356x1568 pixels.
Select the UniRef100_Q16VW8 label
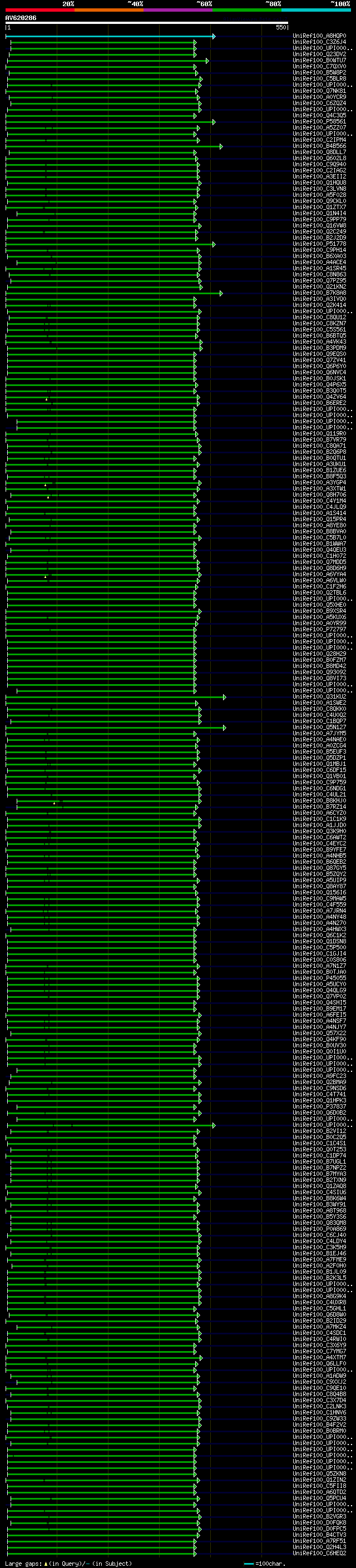(x=319, y=226)
